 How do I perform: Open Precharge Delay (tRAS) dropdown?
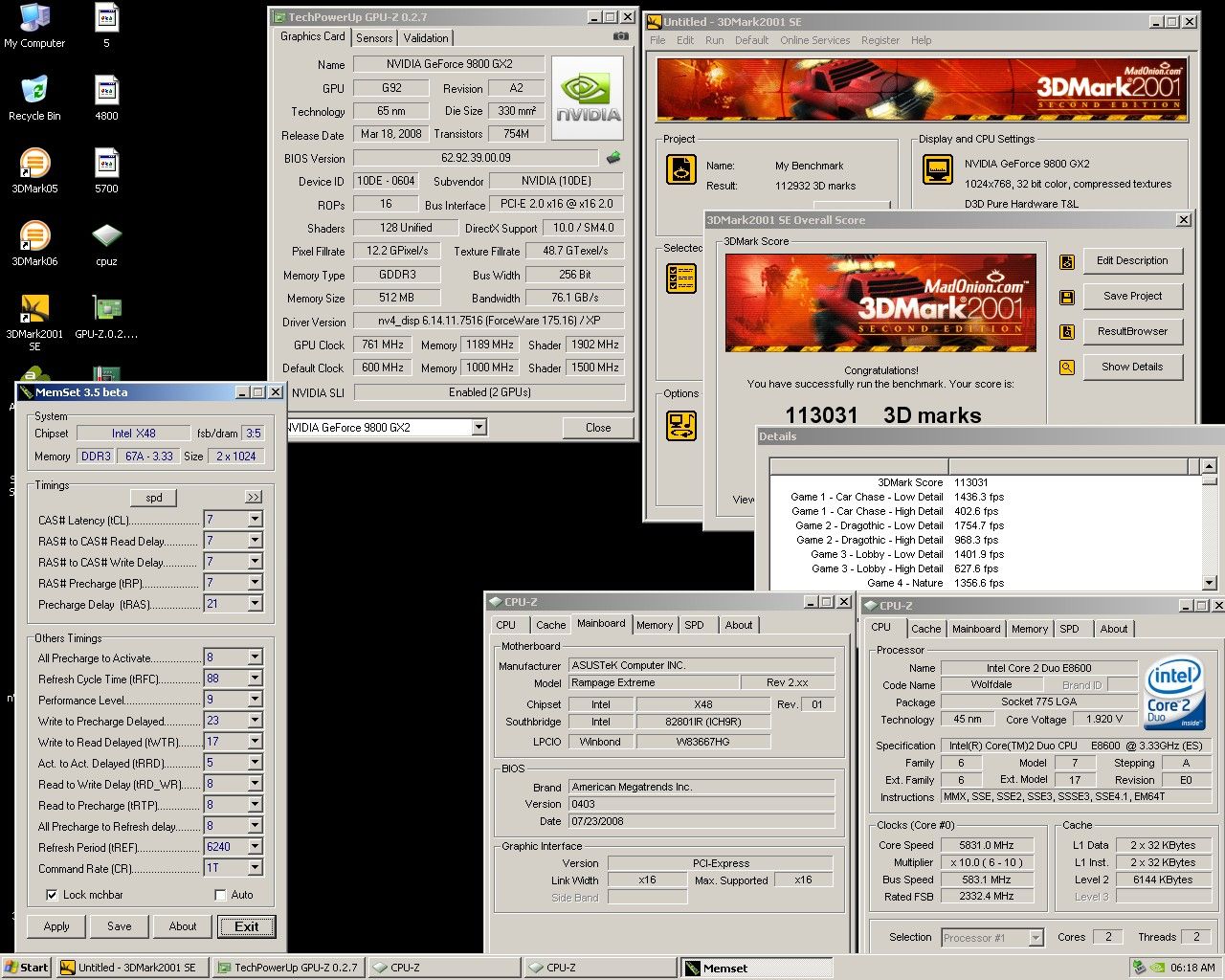pyautogui.click(x=255, y=604)
